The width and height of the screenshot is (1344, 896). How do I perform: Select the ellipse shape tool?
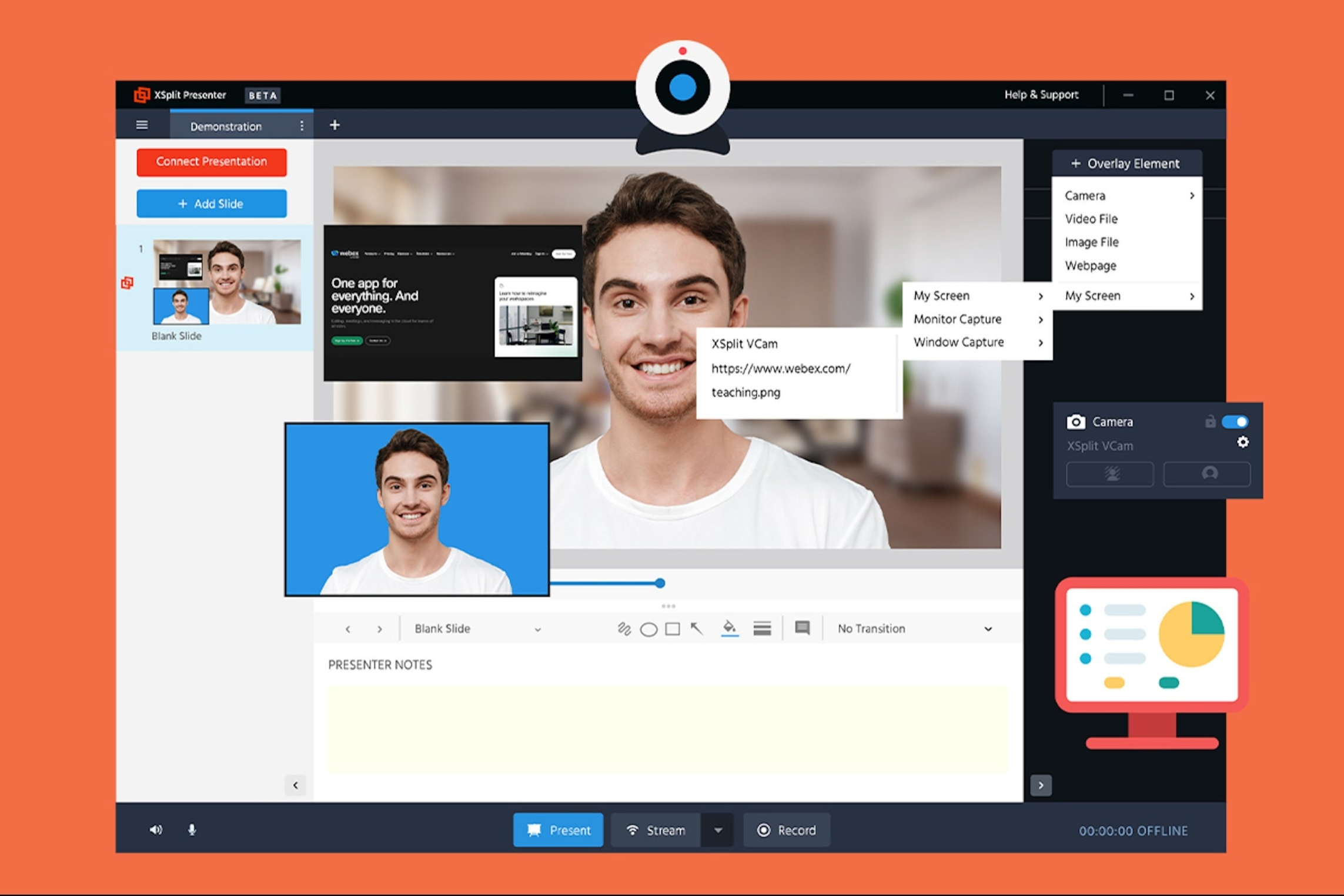(x=648, y=629)
